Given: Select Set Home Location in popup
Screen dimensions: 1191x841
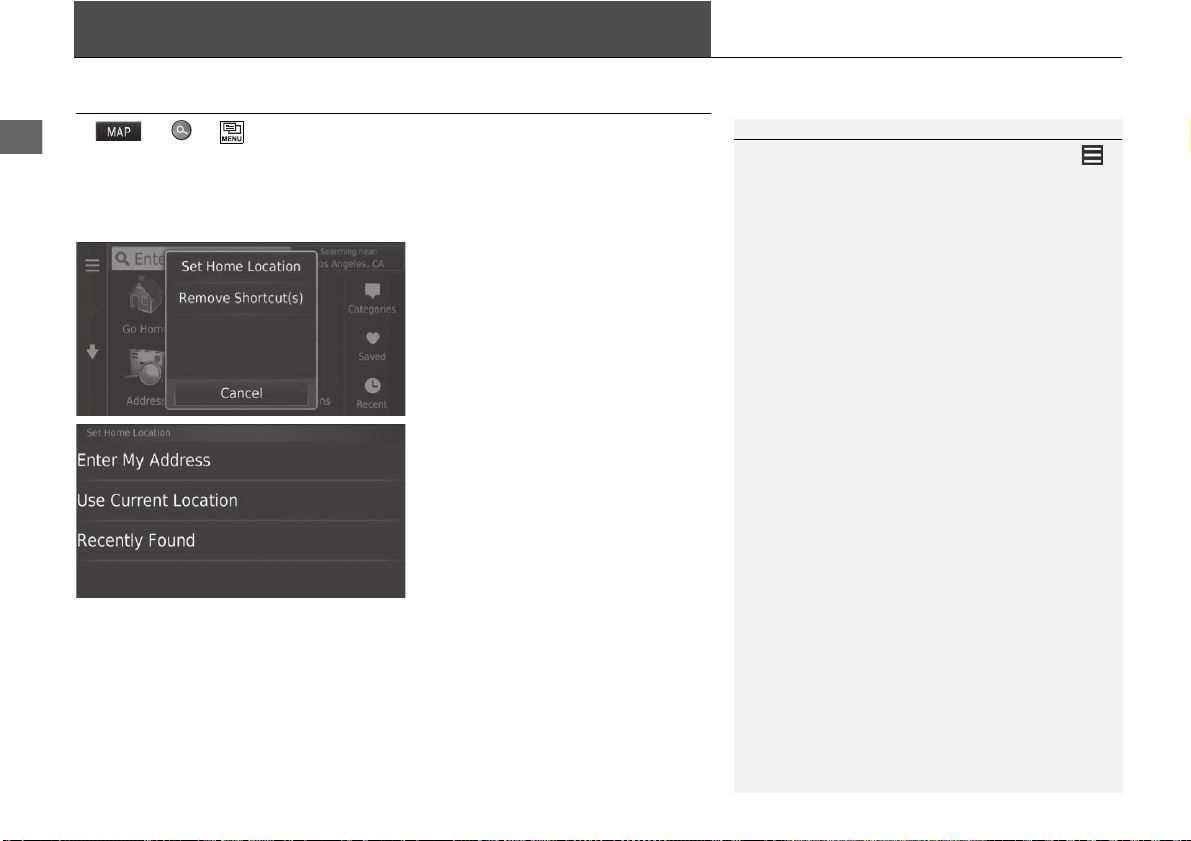Looking at the screenshot, I should [x=241, y=267].
